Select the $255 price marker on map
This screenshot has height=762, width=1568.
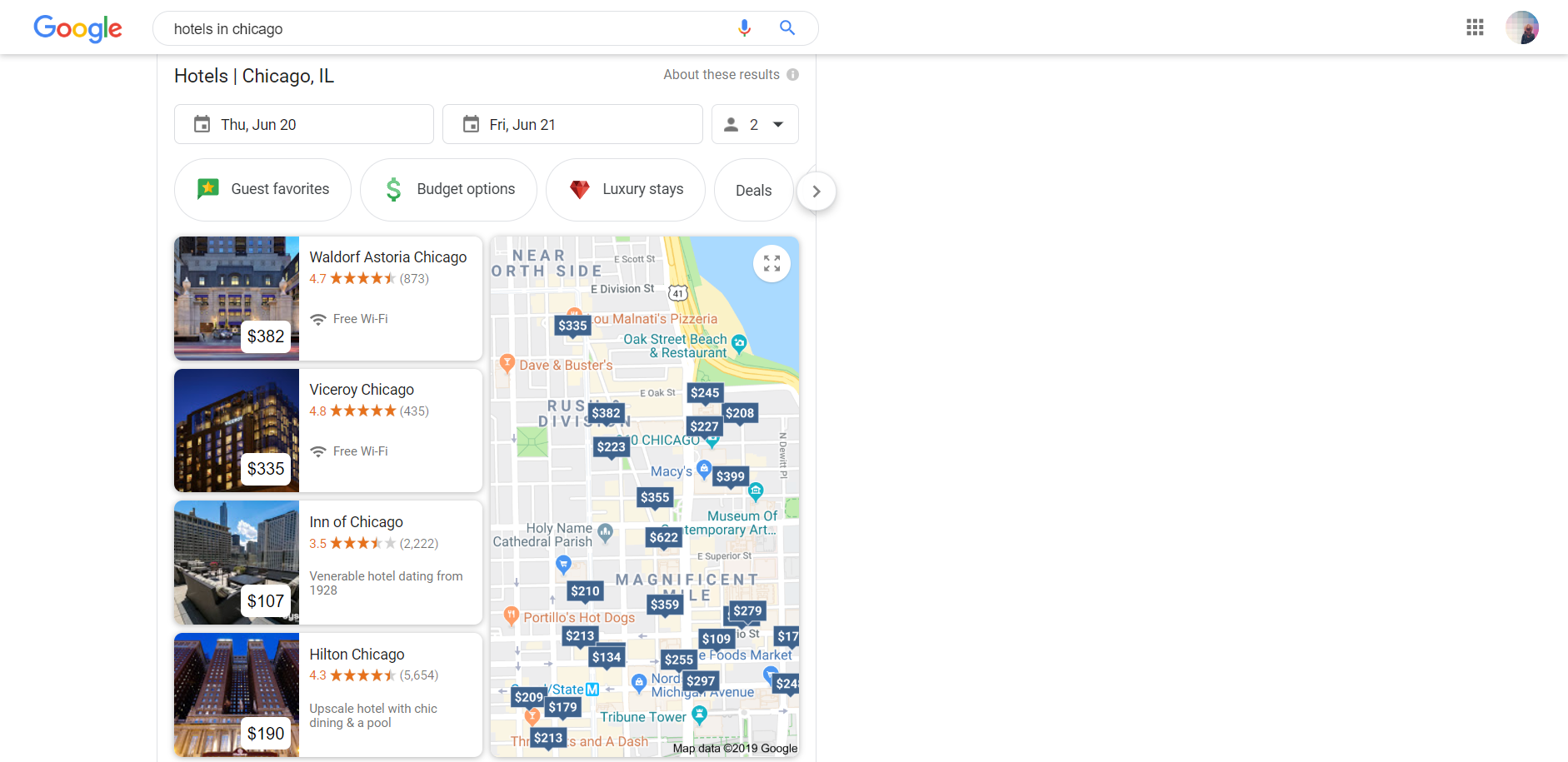(x=678, y=660)
